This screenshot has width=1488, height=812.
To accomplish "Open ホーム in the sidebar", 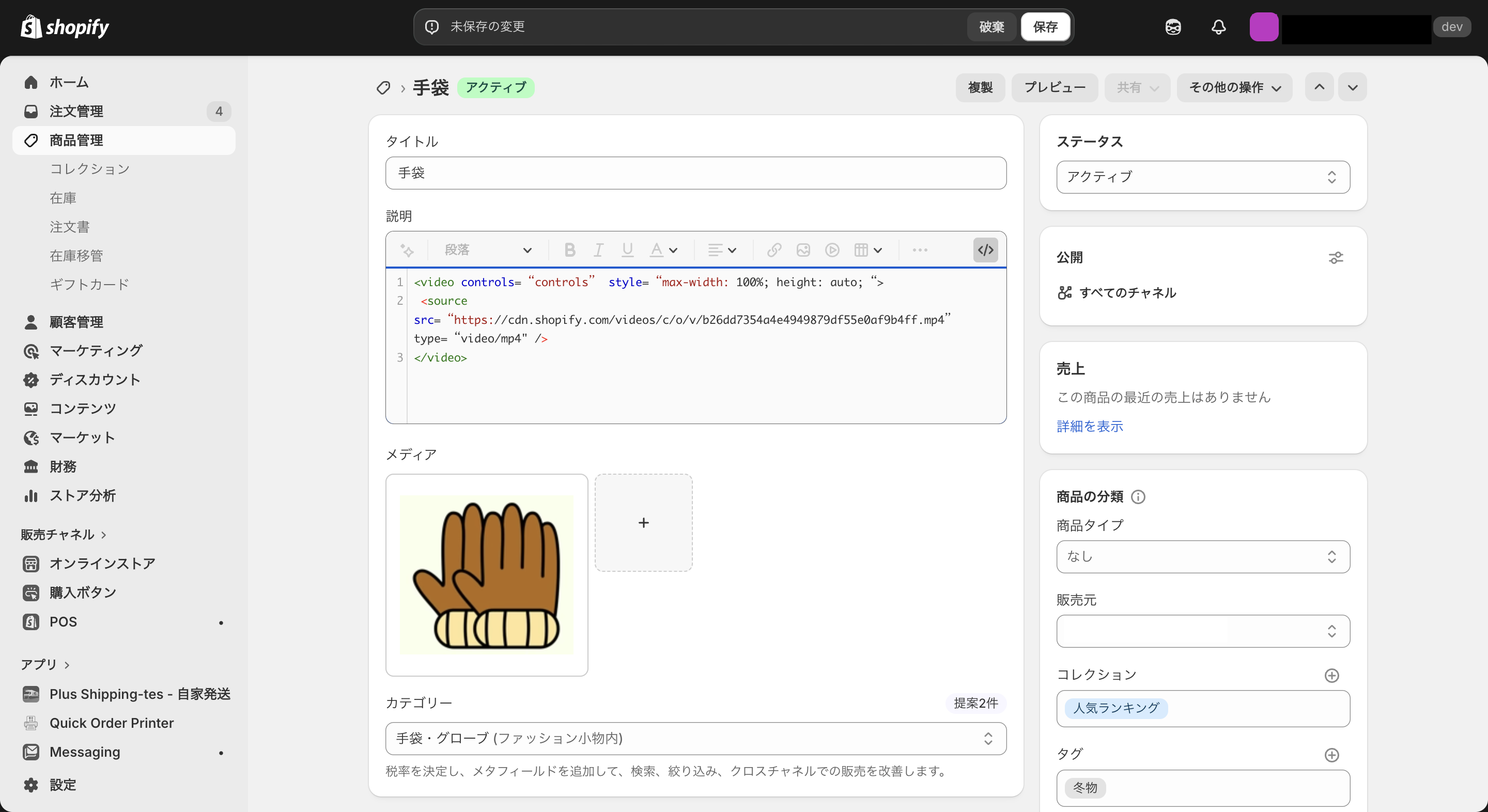I will (123, 83).
